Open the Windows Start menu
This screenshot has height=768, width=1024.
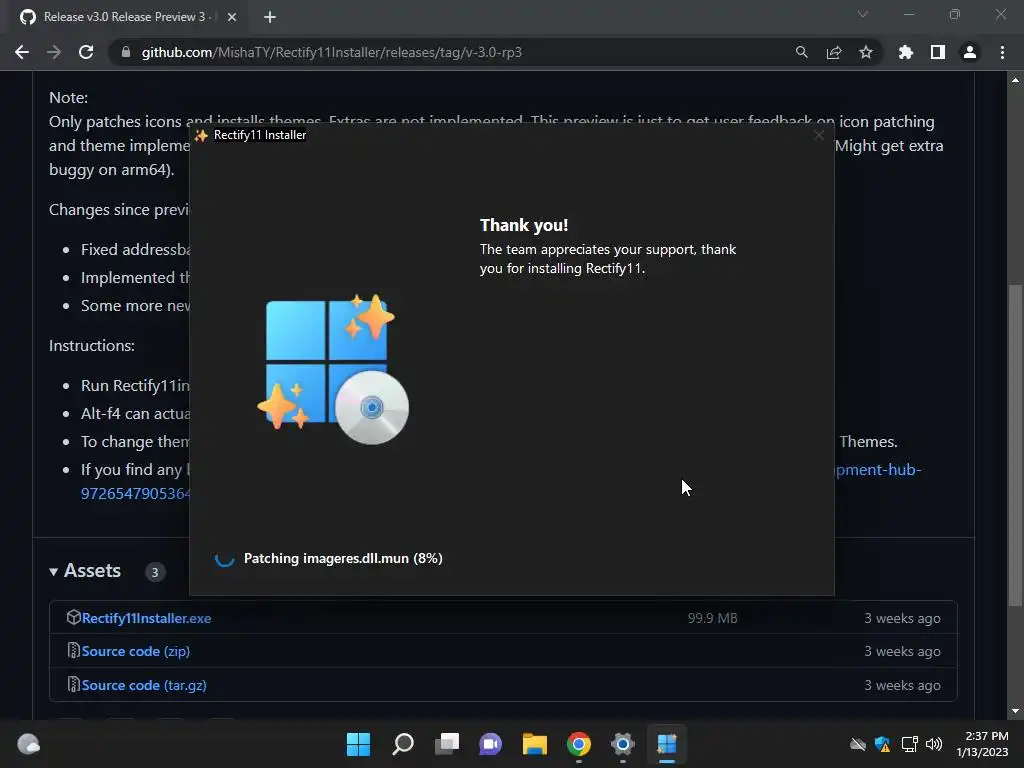coord(358,744)
